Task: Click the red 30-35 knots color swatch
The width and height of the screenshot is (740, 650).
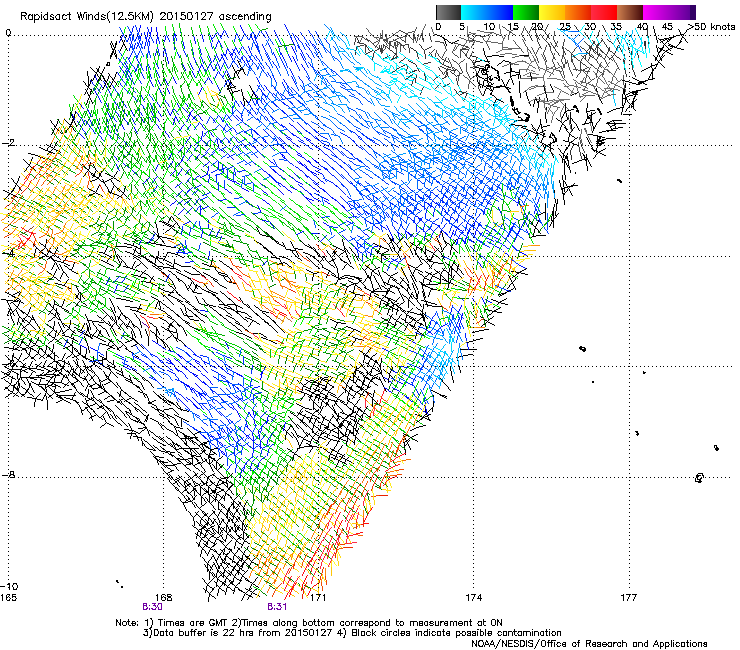Action: pos(604,12)
